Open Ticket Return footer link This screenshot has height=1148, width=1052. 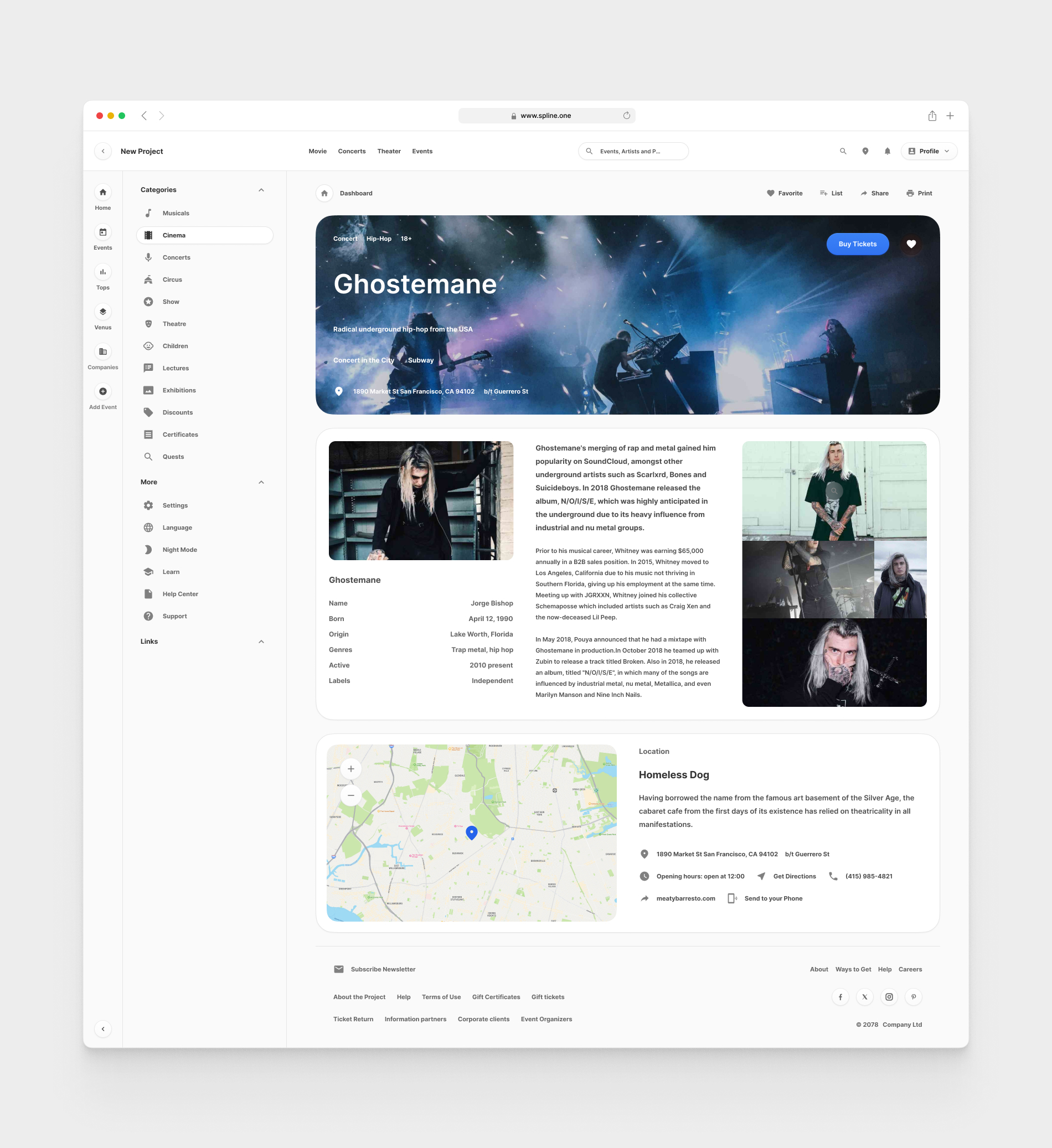click(x=353, y=1019)
